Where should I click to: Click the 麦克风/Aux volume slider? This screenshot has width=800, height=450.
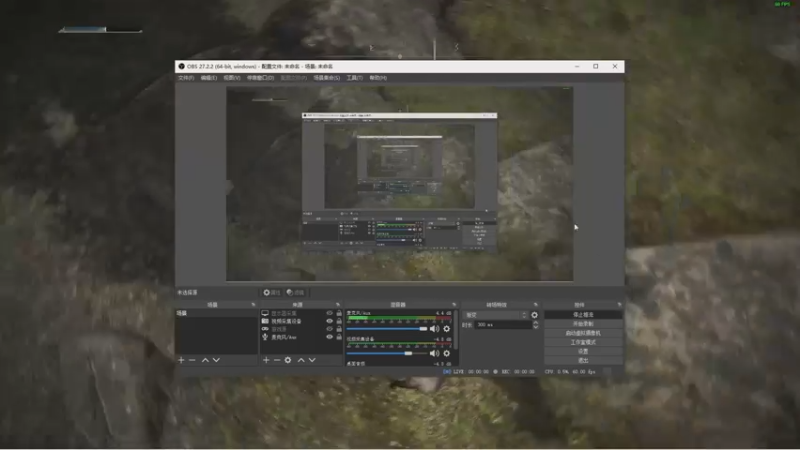(x=387, y=329)
